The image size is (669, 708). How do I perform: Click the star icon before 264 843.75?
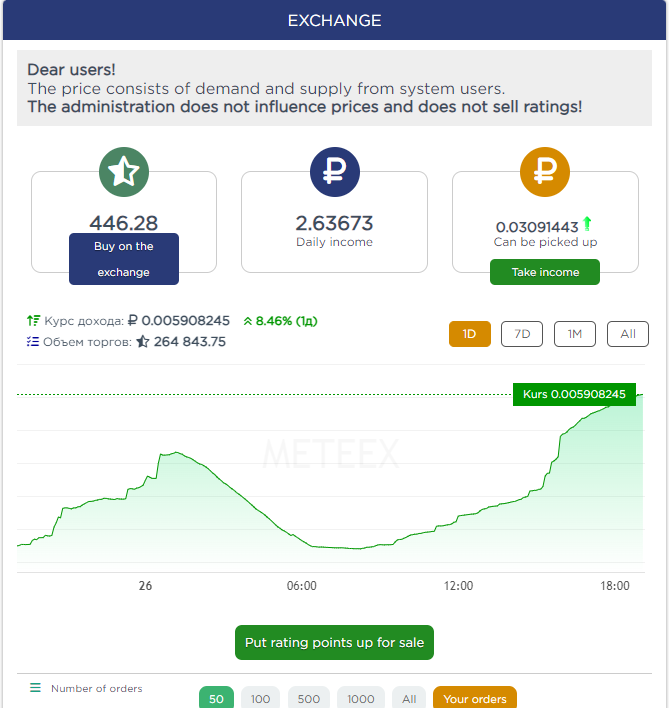[143, 342]
